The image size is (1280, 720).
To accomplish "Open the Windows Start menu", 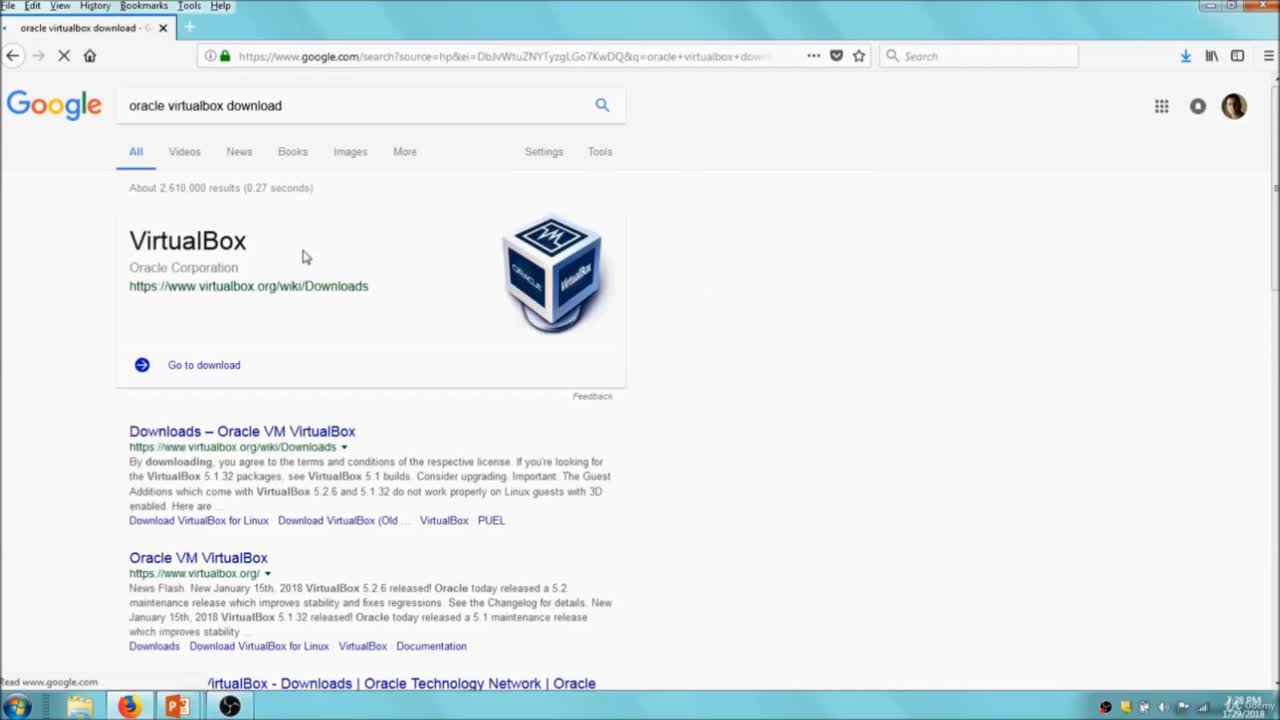I will click(17, 706).
